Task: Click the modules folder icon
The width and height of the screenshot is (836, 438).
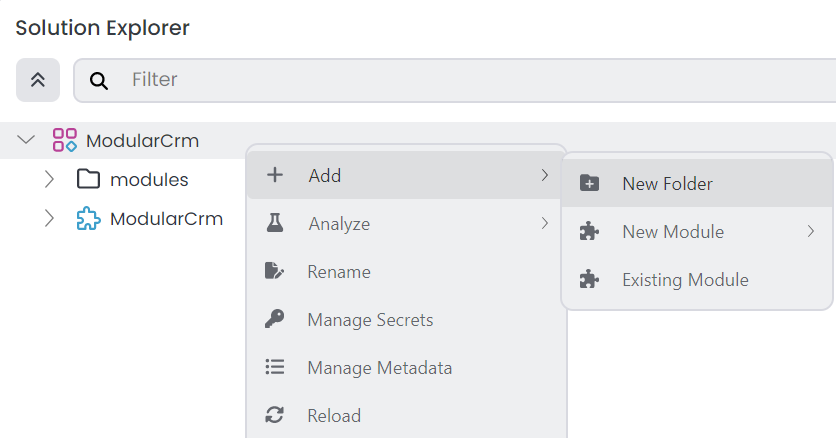Action: pos(89,180)
